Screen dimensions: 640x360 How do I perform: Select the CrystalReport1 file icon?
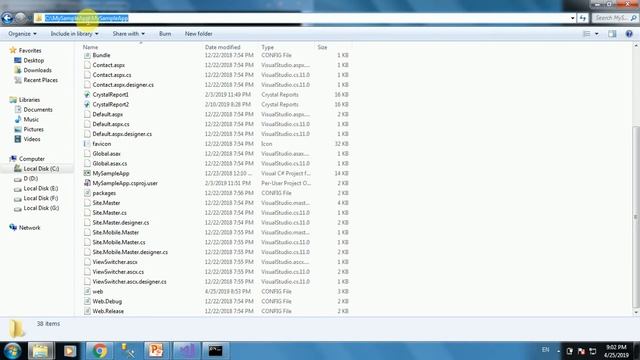87,95
